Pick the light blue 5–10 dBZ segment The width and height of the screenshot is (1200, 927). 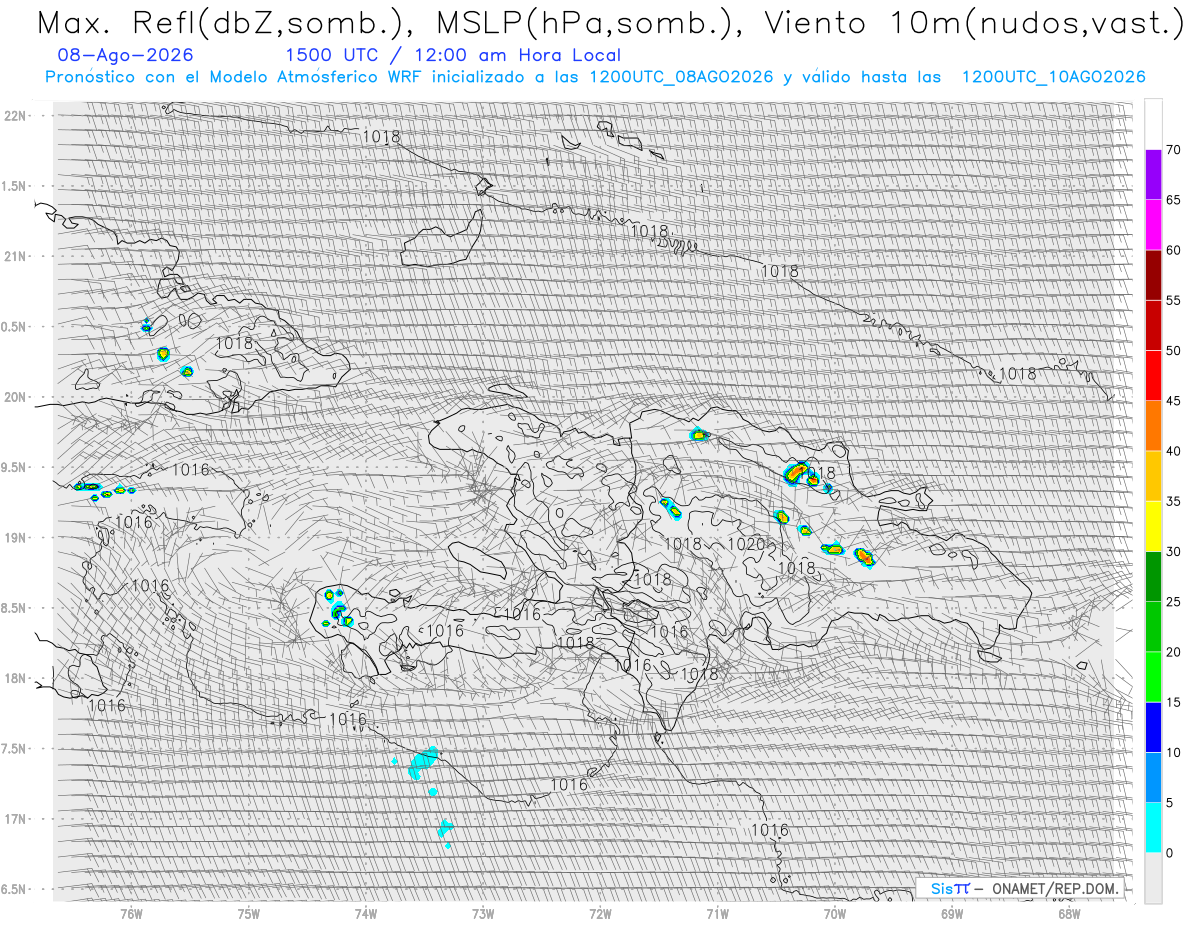1153,777
